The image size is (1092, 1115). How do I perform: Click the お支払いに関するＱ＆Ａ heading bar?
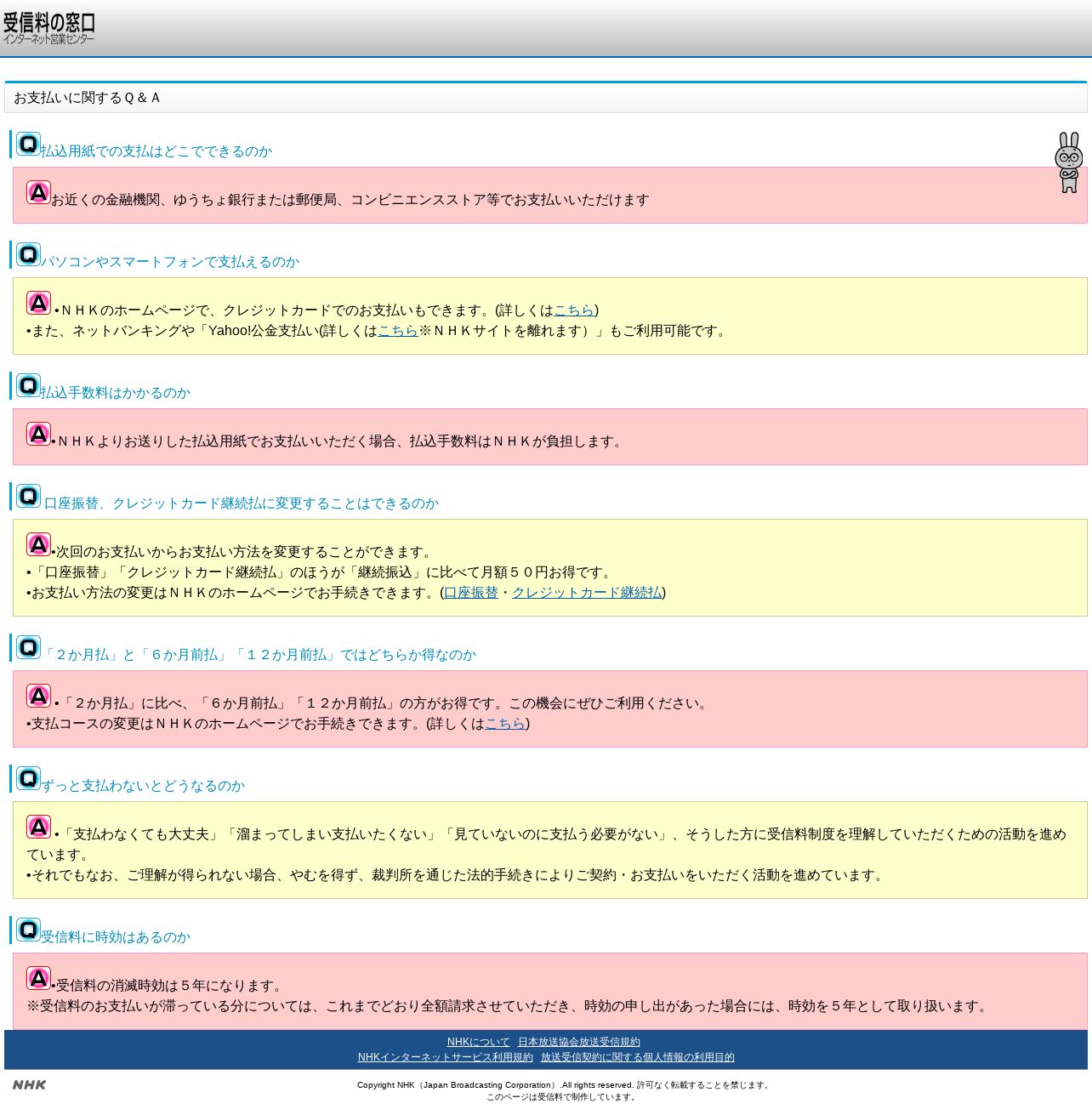(546, 98)
